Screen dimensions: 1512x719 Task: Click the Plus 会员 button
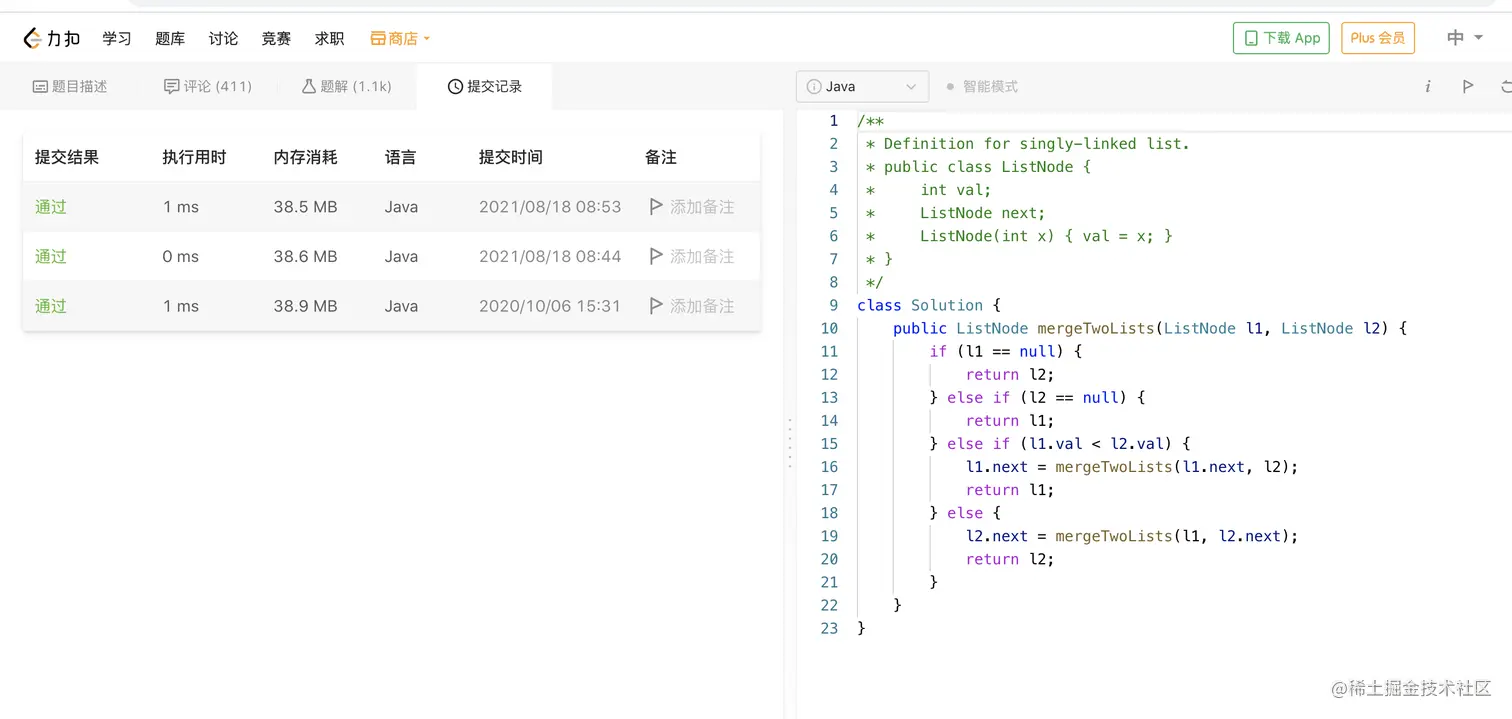pyautogui.click(x=1377, y=38)
